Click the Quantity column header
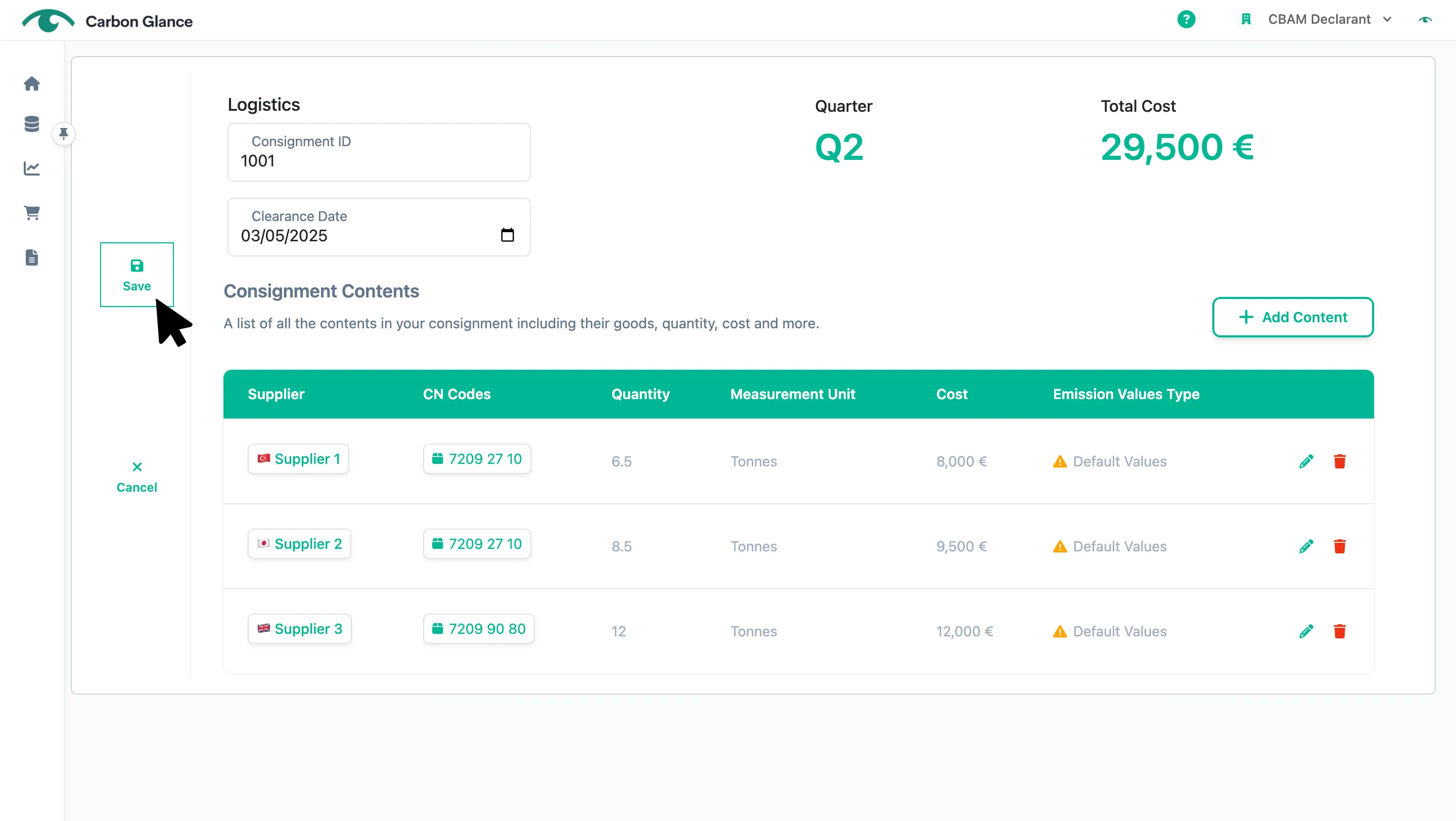 point(640,394)
